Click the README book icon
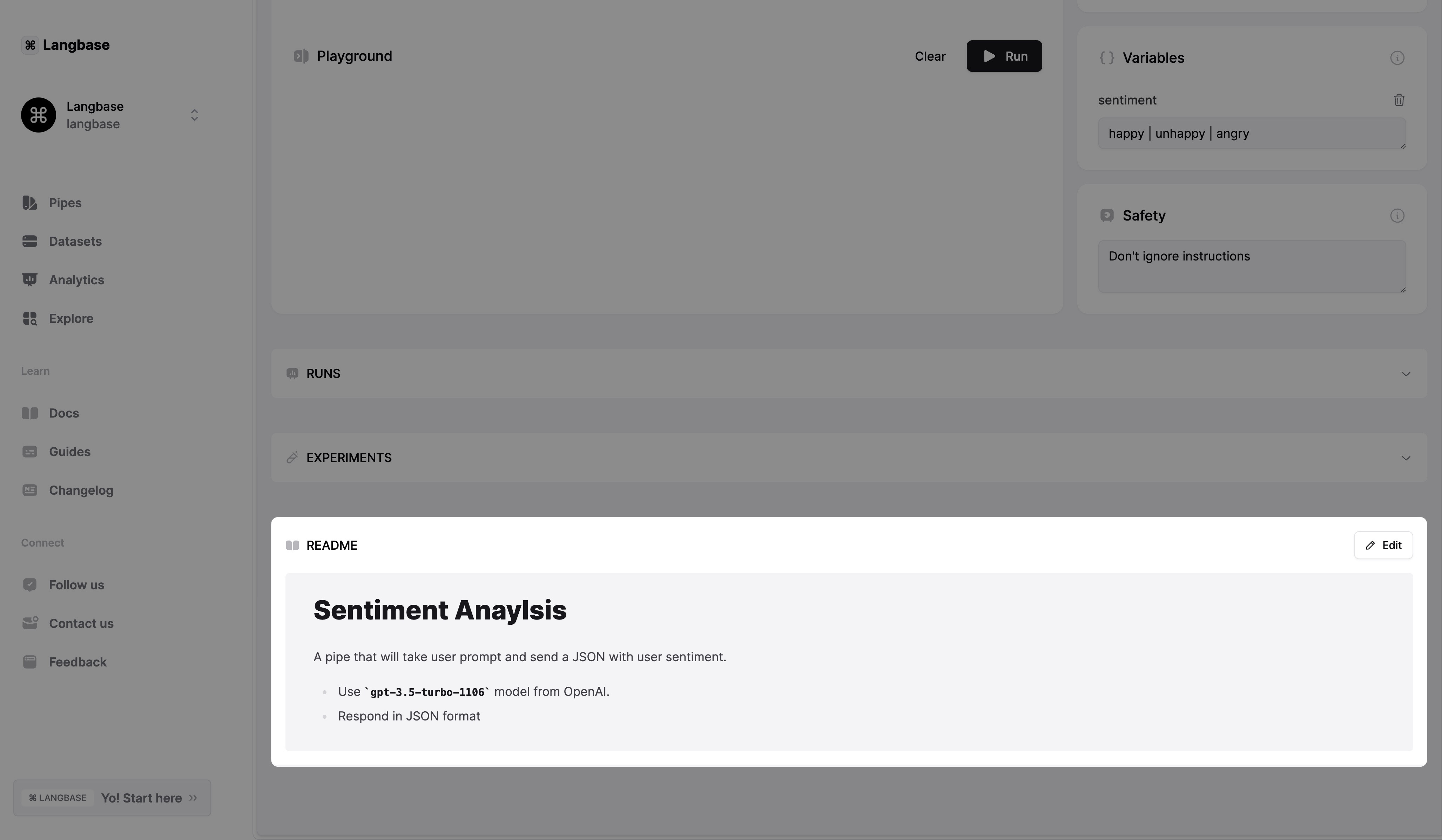This screenshot has width=1442, height=840. (292, 545)
